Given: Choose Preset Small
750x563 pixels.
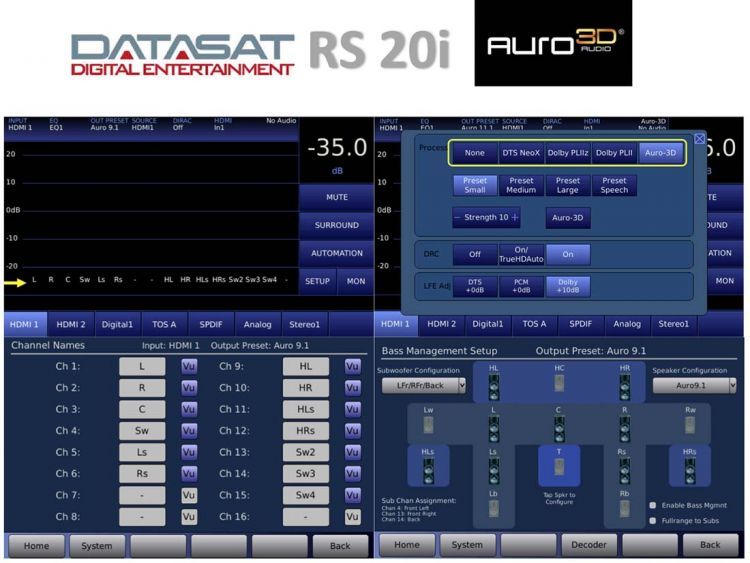Looking at the screenshot, I should [475, 185].
